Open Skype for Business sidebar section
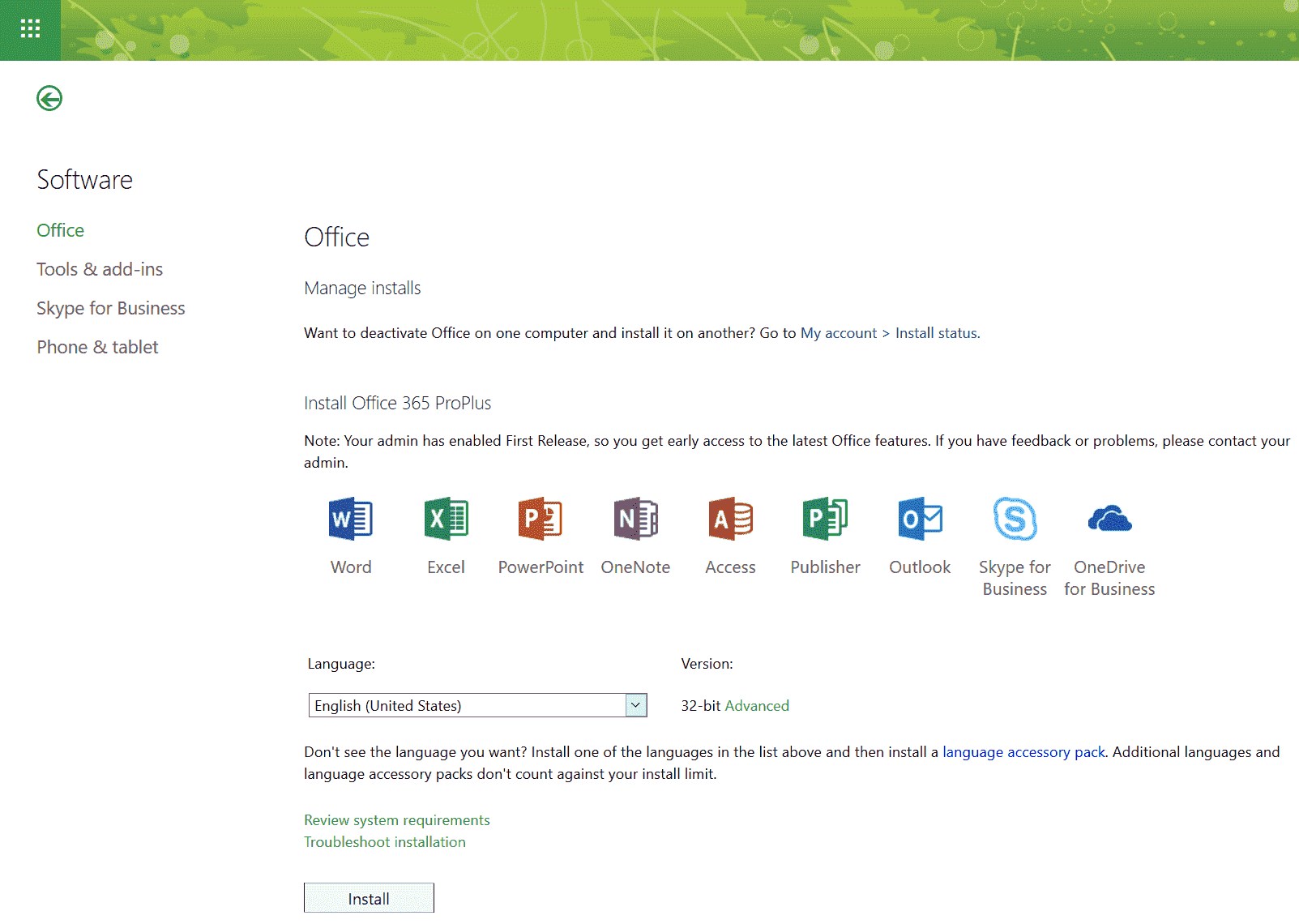The image size is (1299, 924). click(x=111, y=308)
